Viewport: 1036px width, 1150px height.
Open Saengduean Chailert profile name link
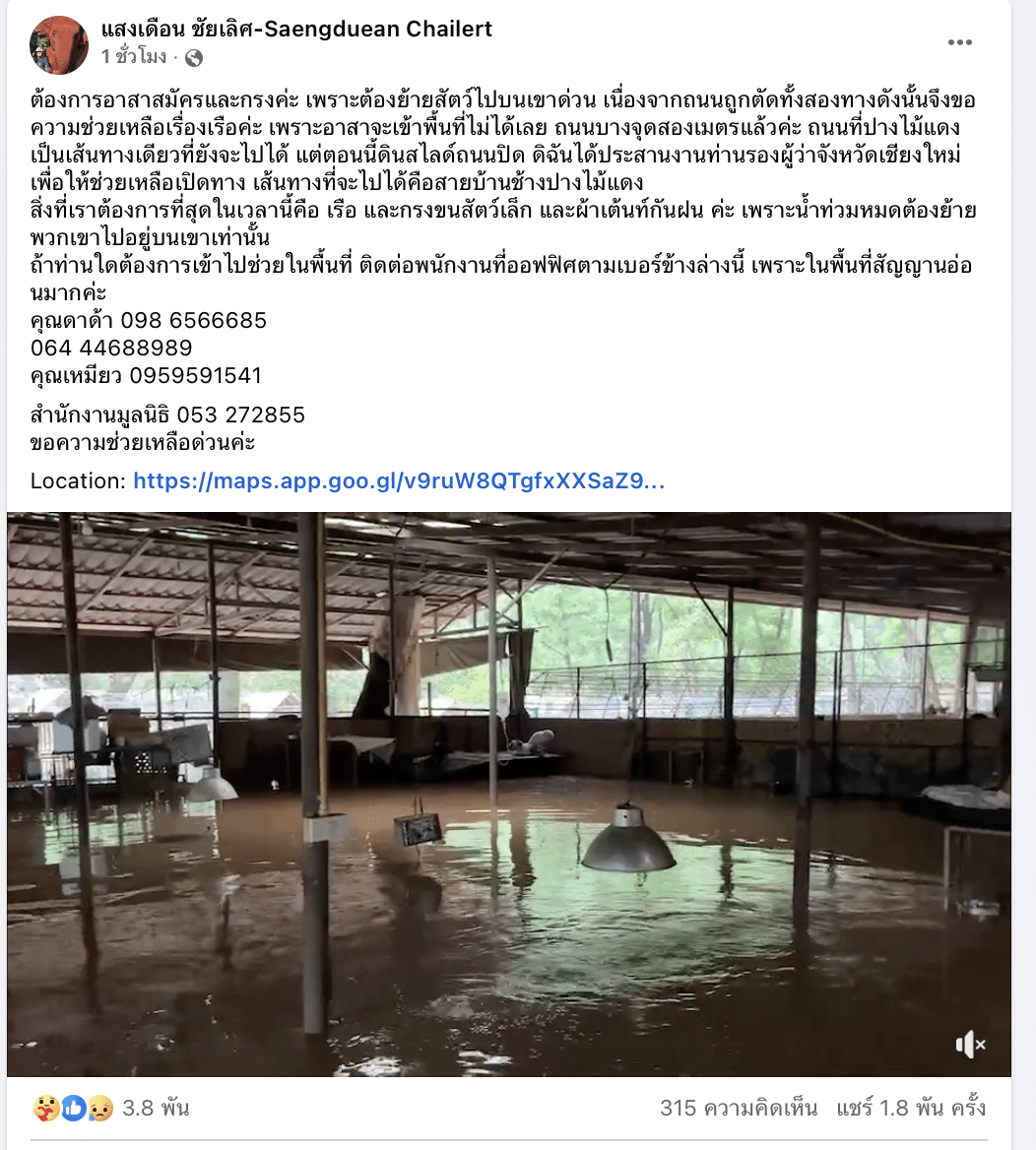[x=296, y=30]
